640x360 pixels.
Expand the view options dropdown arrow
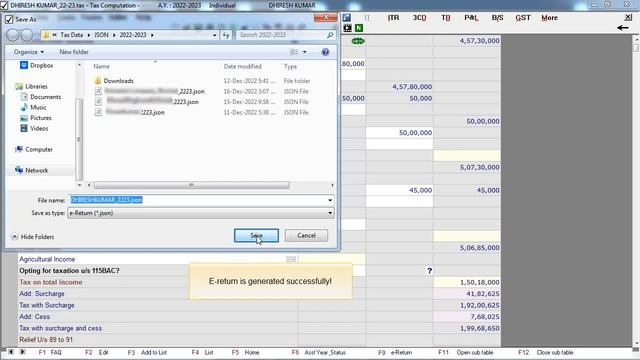click(x=304, y=52)
